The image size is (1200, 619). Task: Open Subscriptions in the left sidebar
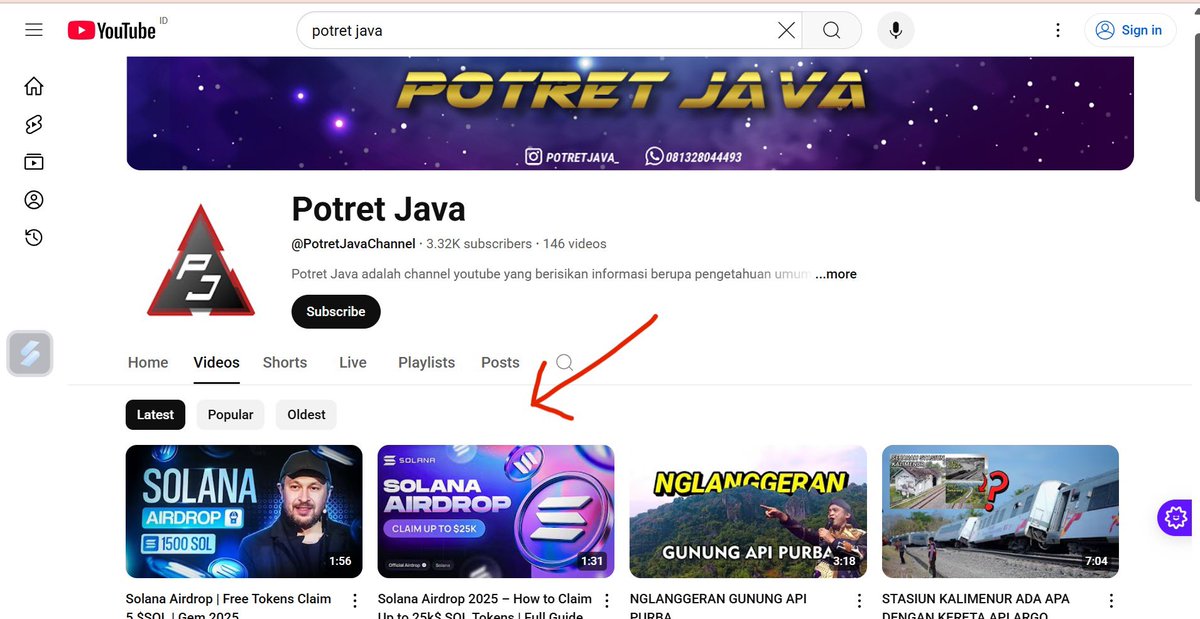click(x=34, y=162)
